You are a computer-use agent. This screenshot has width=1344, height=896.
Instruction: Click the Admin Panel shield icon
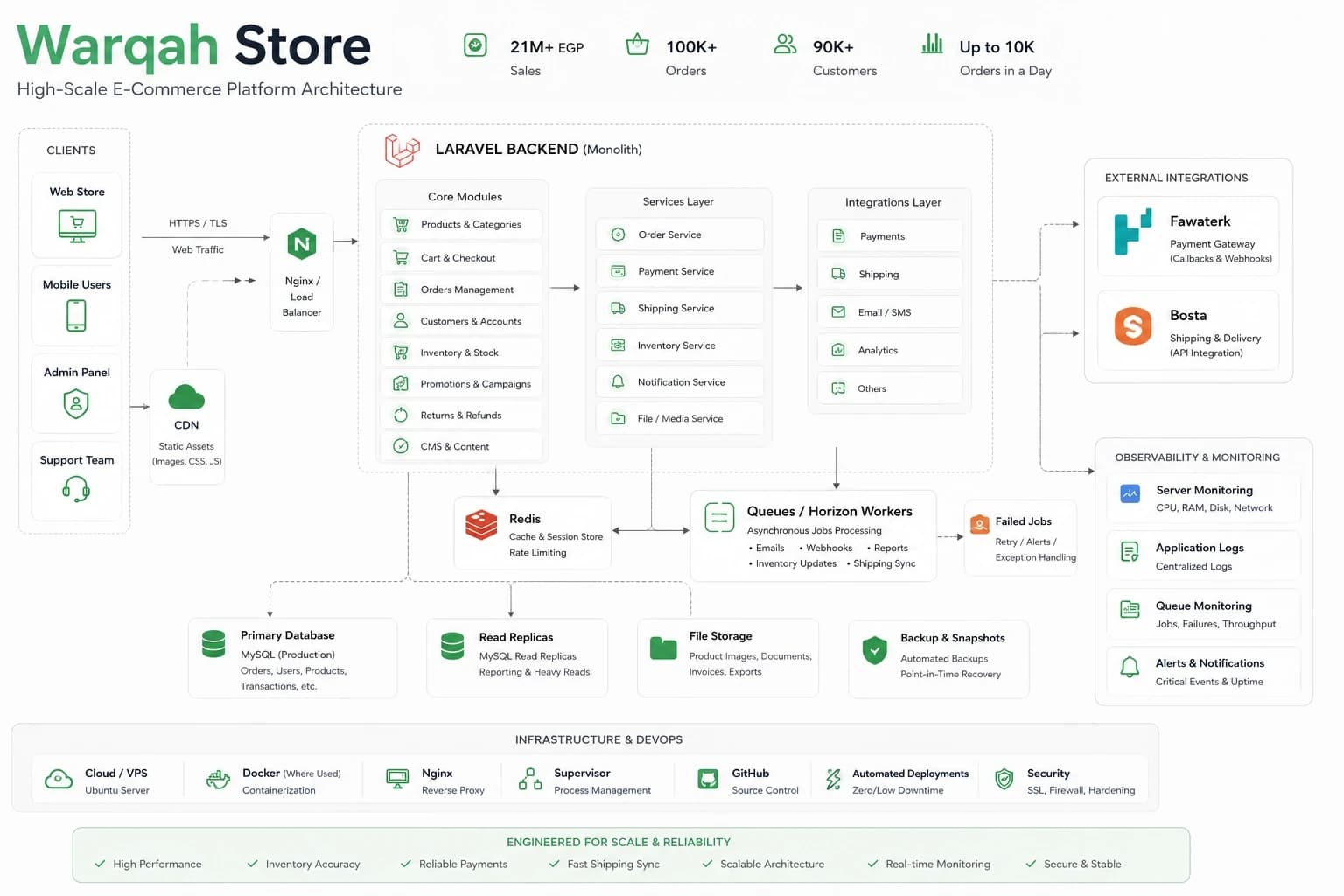tap(76, 403)
